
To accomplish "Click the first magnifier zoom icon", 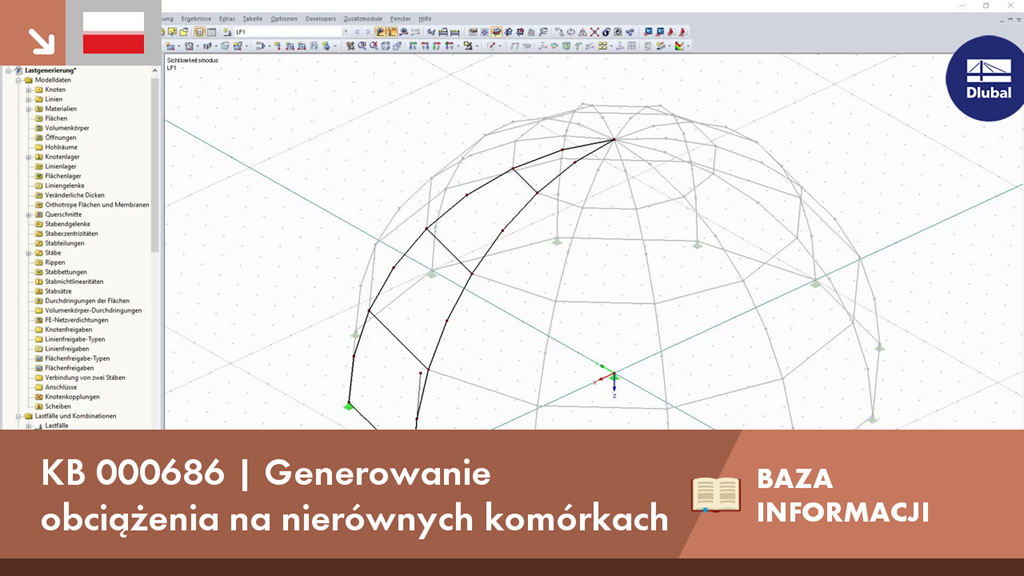I will (x=362, y=46).
